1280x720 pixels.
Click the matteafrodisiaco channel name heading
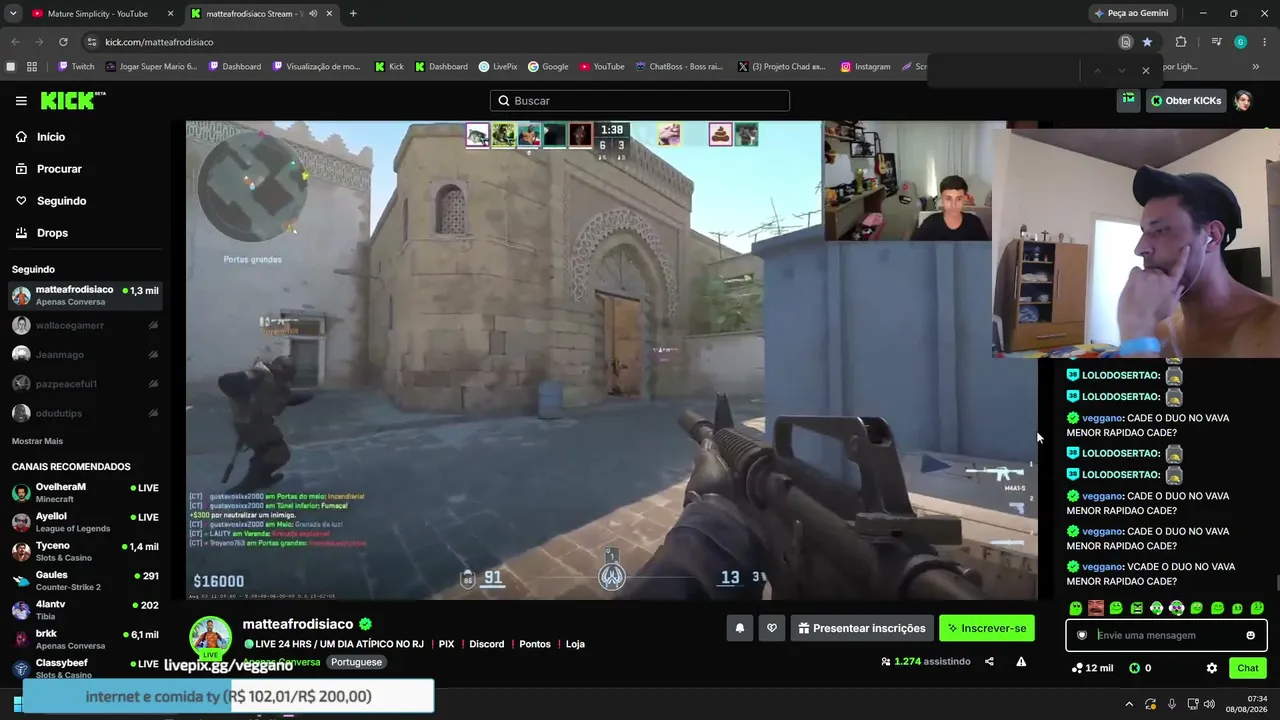pos(298,624)
